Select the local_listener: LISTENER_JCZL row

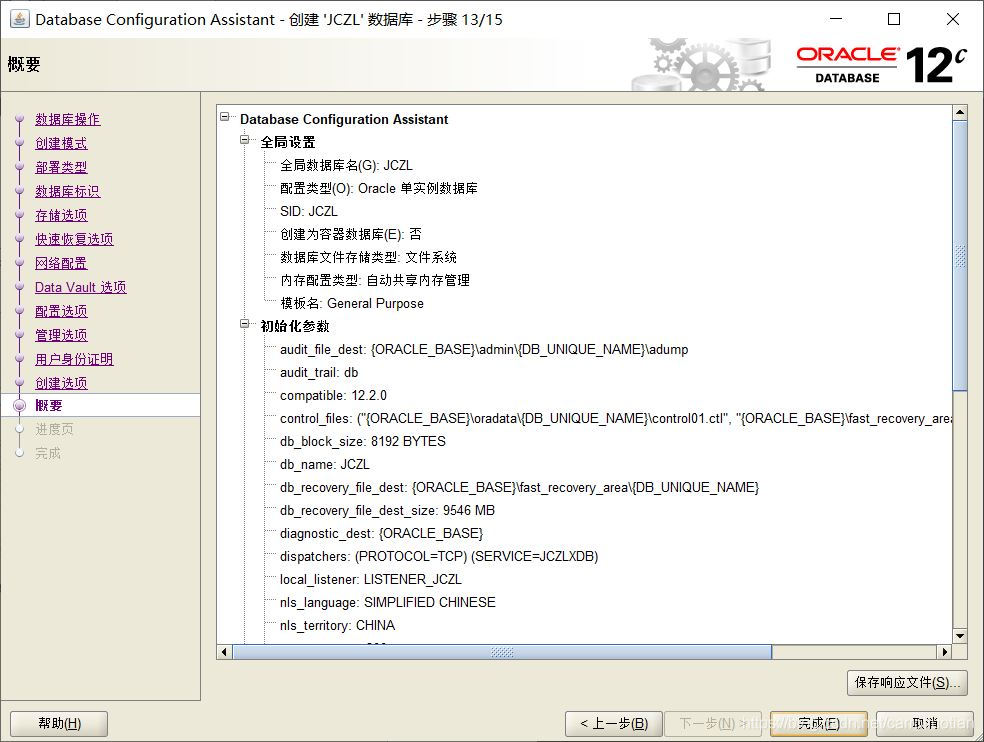click(x=371, y=579)
